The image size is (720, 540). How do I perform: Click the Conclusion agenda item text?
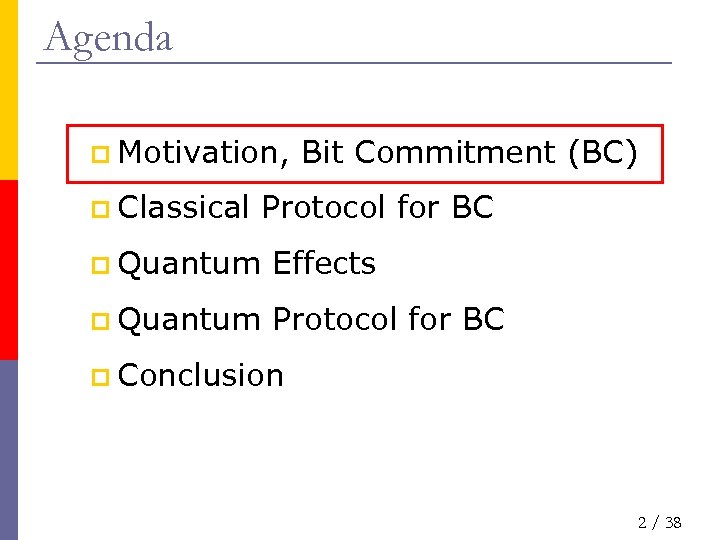201,376
